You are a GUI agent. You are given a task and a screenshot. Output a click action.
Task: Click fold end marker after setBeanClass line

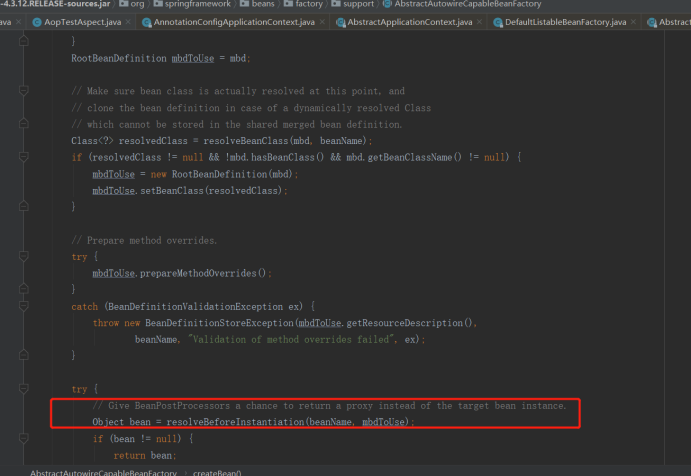pos(24,206)
